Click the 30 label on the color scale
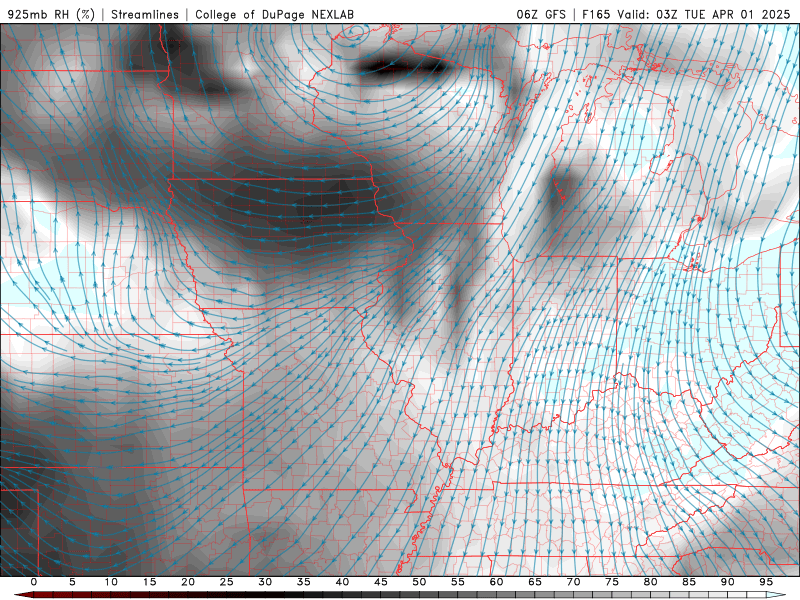Viewport: 800px width, 600px height. click(265, 582)
